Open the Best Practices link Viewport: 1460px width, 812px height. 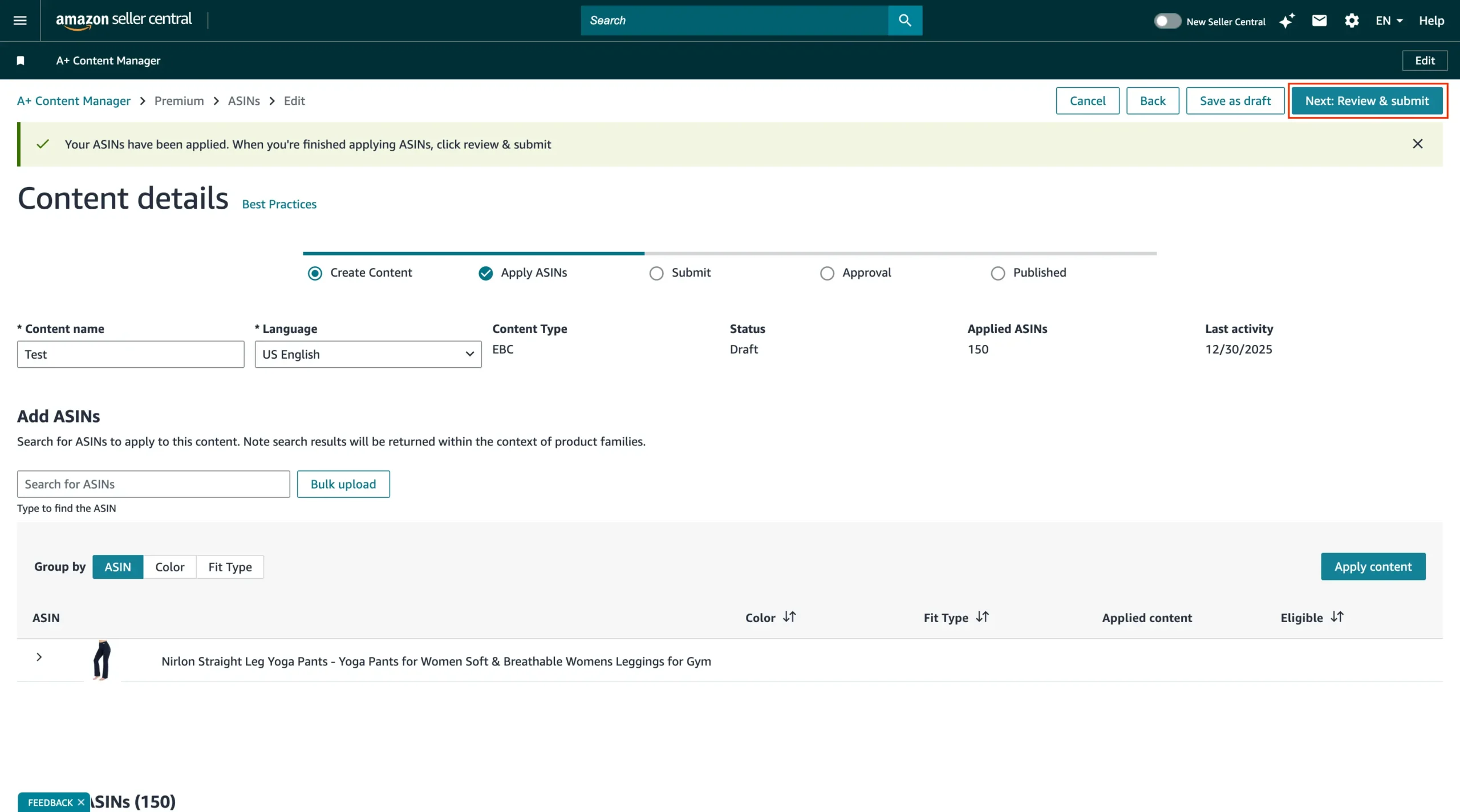[279, 204]
